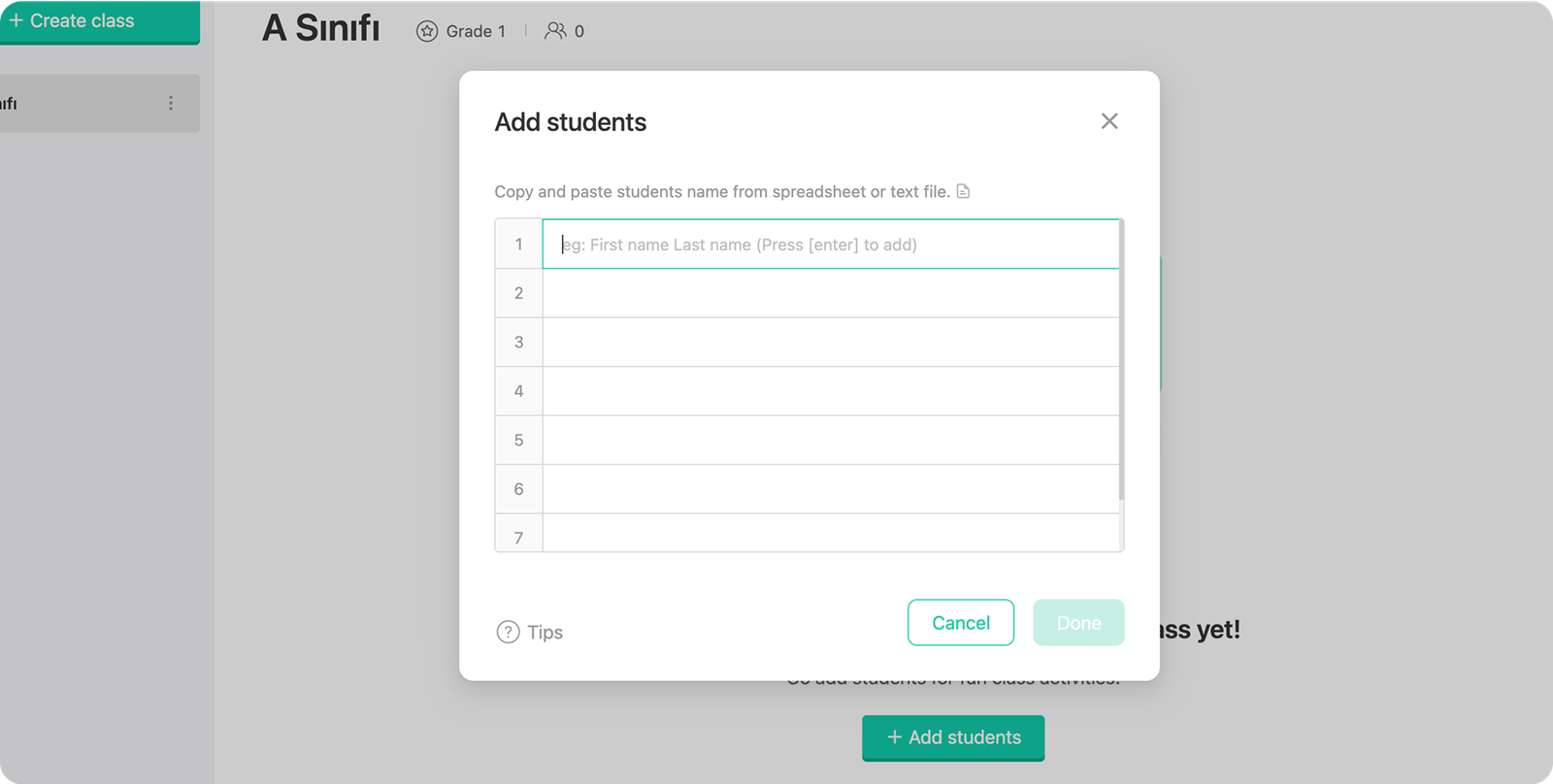Select student row 6 input
Screen dimensions: 1553x784
(x=830, y=489)
